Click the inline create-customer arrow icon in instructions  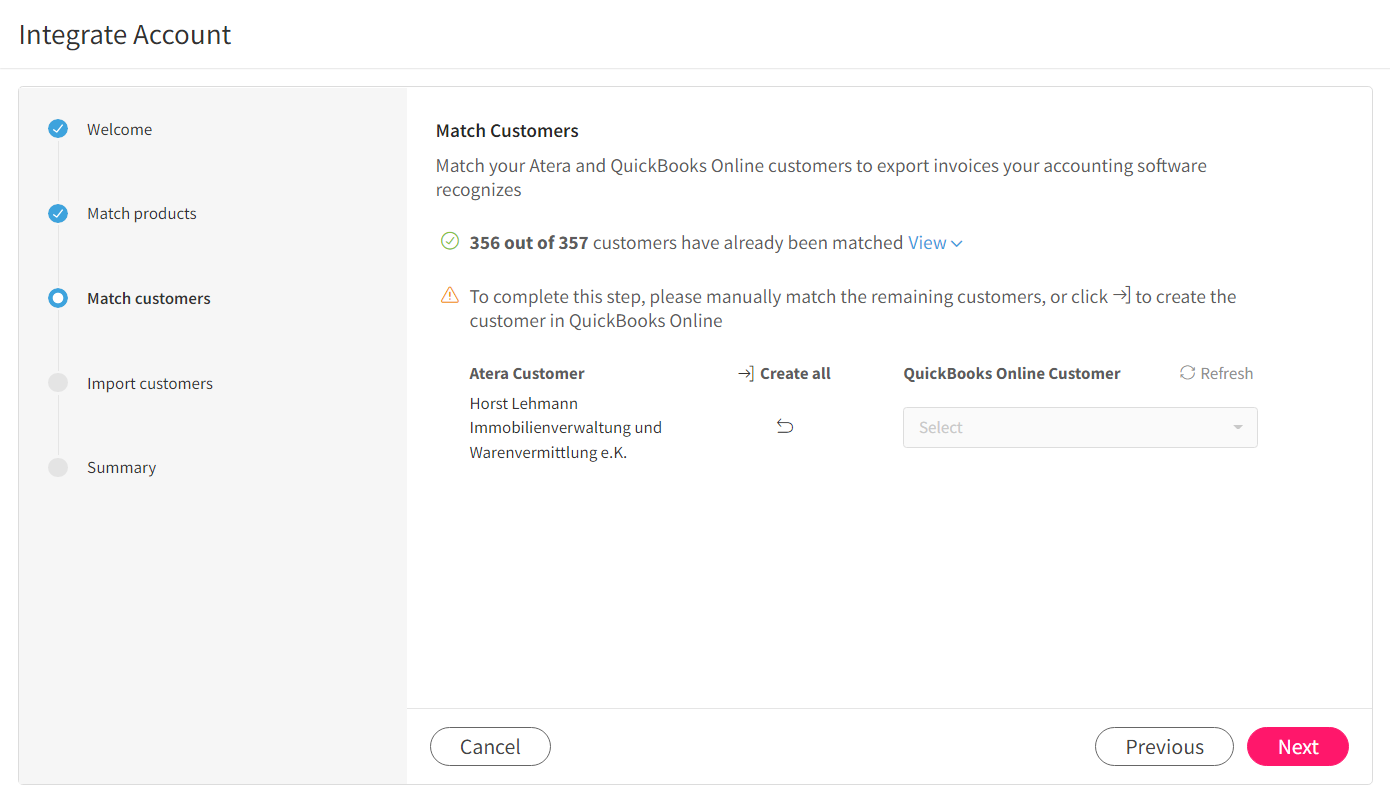[x=1122, y=295]
